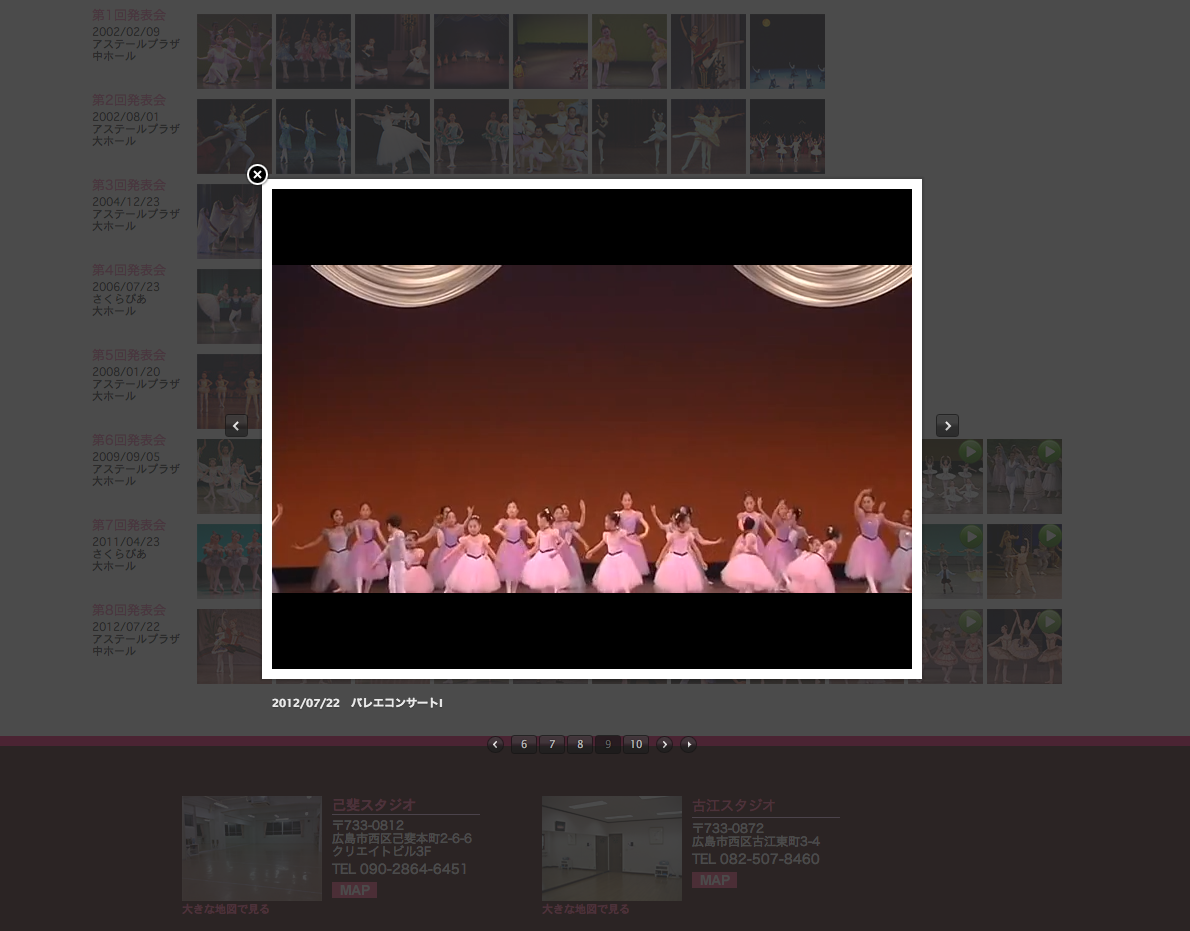Open the 第1回発表会 recital heading
Screen dimensions: 1190x931
pos(129,15)
